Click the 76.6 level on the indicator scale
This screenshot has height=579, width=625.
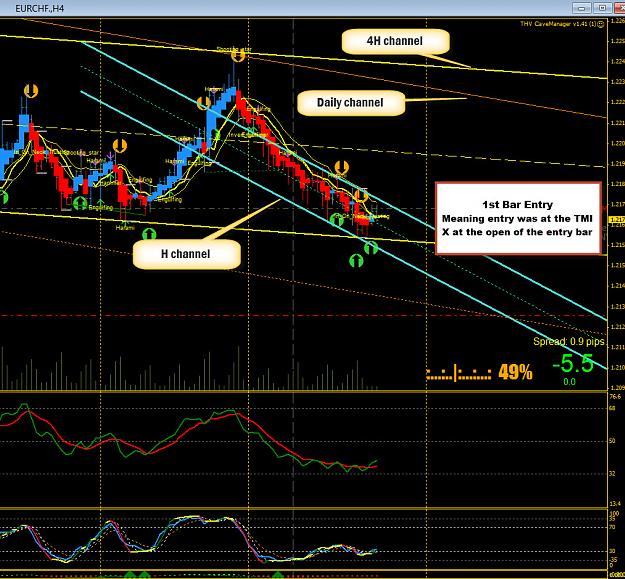tap(615, 396)
